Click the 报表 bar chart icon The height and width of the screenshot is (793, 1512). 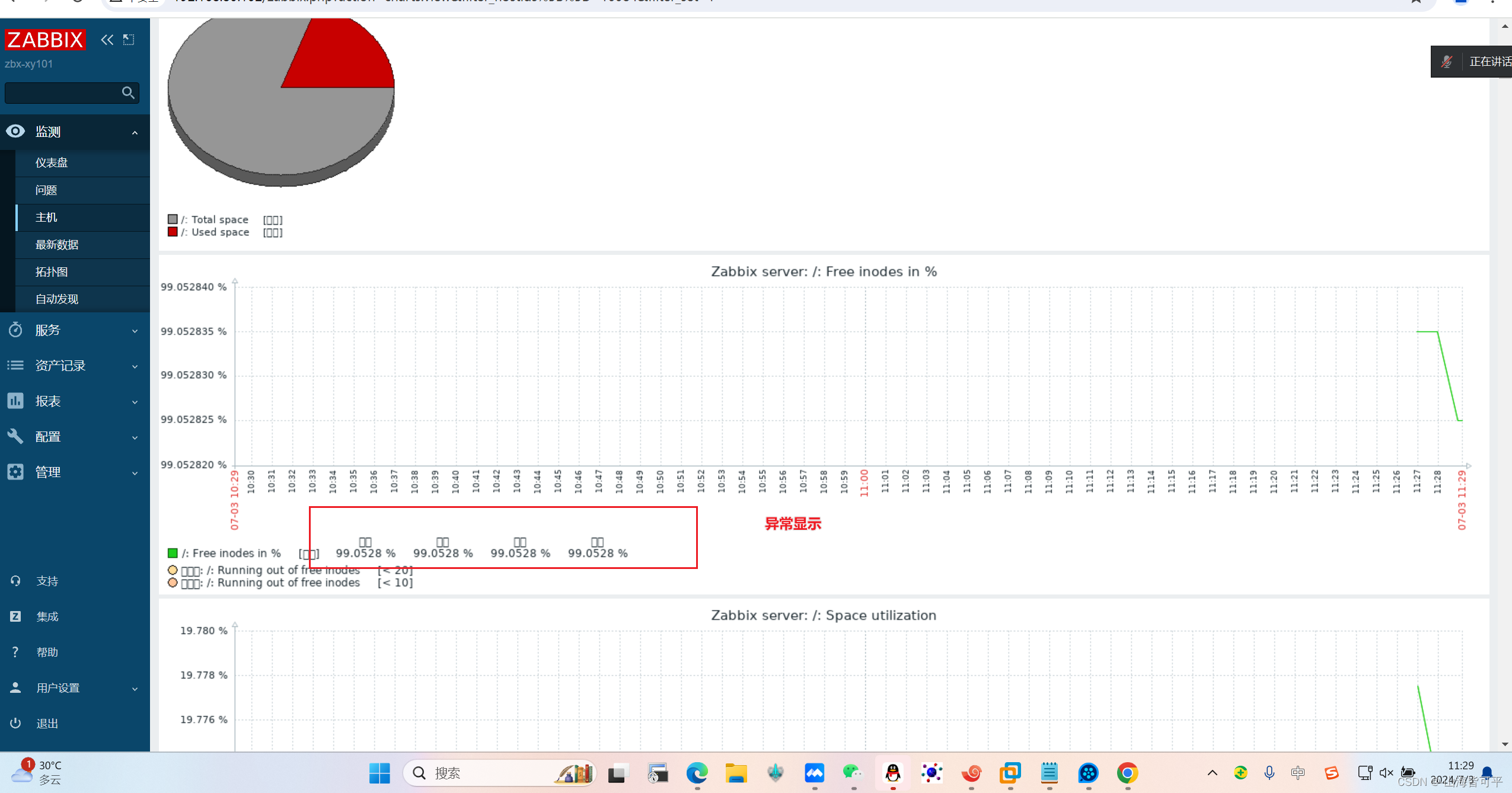pos(15,401)
